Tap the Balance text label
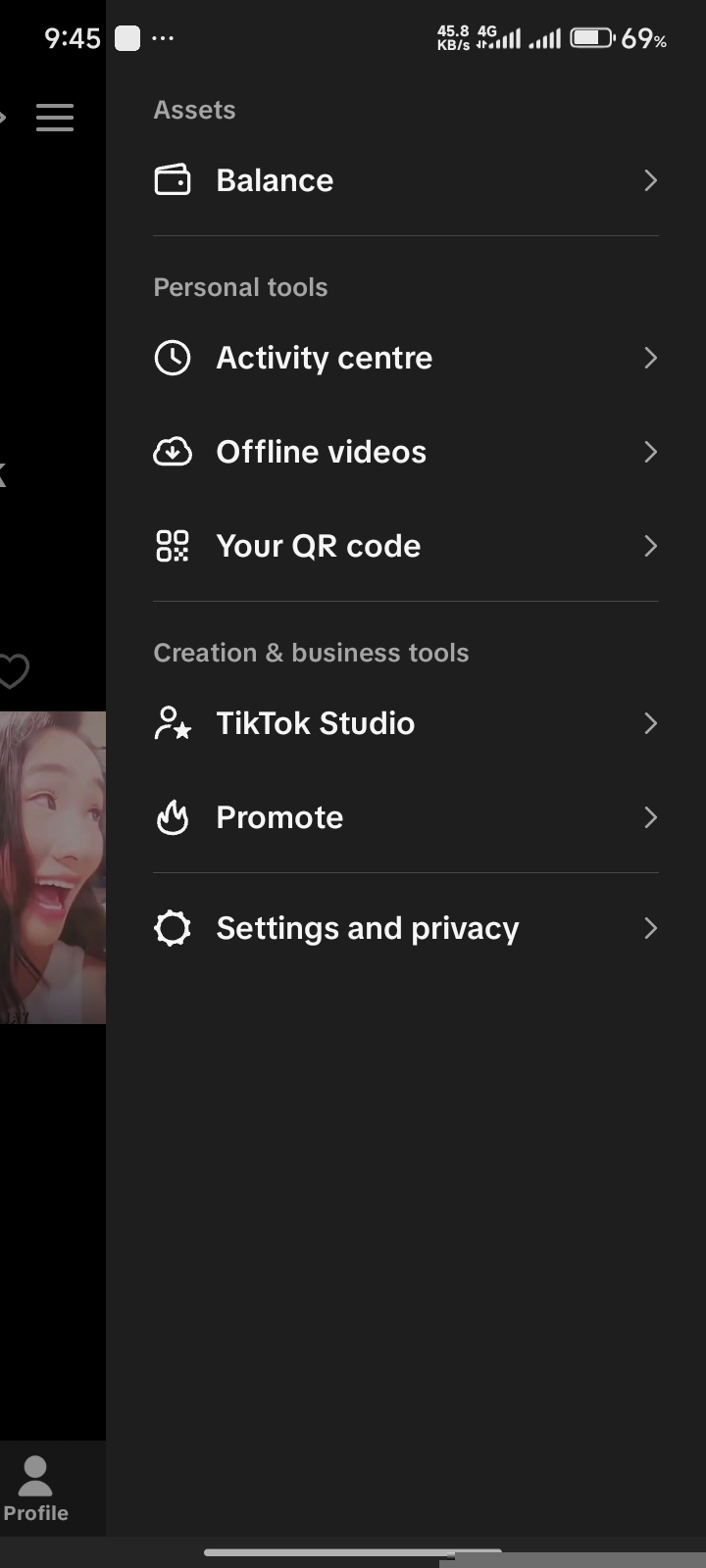Screen dimensions: 706x1568 tap(275, 180)
